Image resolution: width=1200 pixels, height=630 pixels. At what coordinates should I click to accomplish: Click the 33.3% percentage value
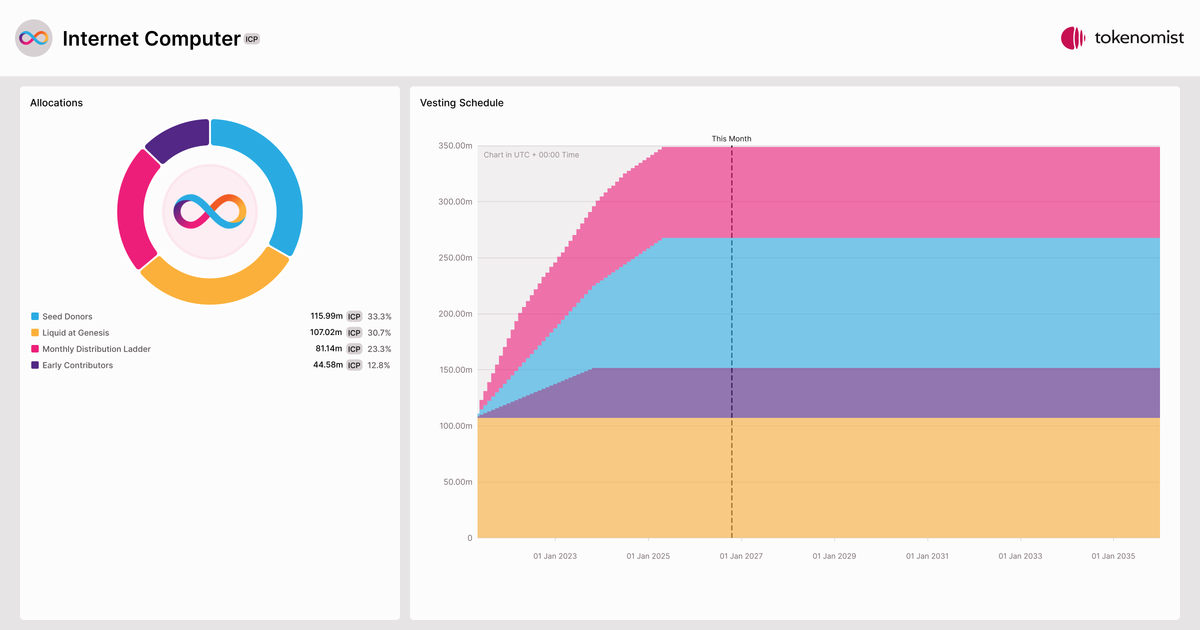point(379,316)
